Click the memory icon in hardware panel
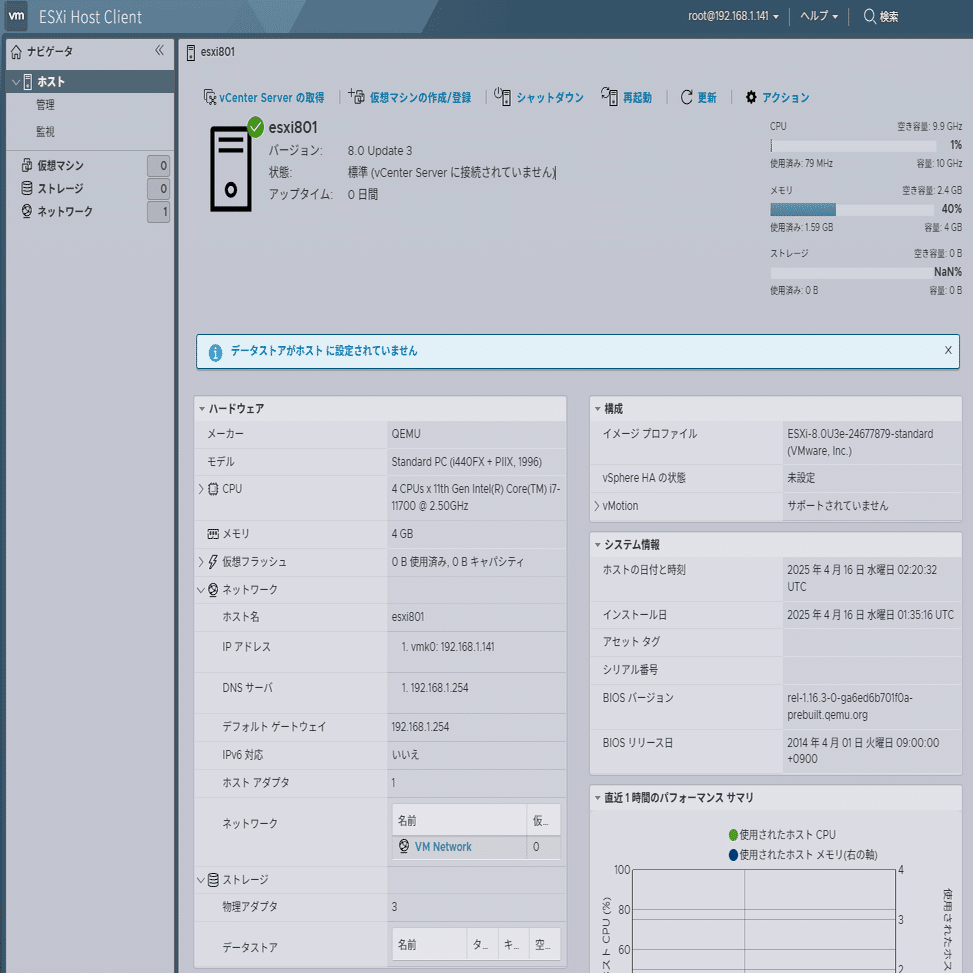973x973 pixels. 213,534
